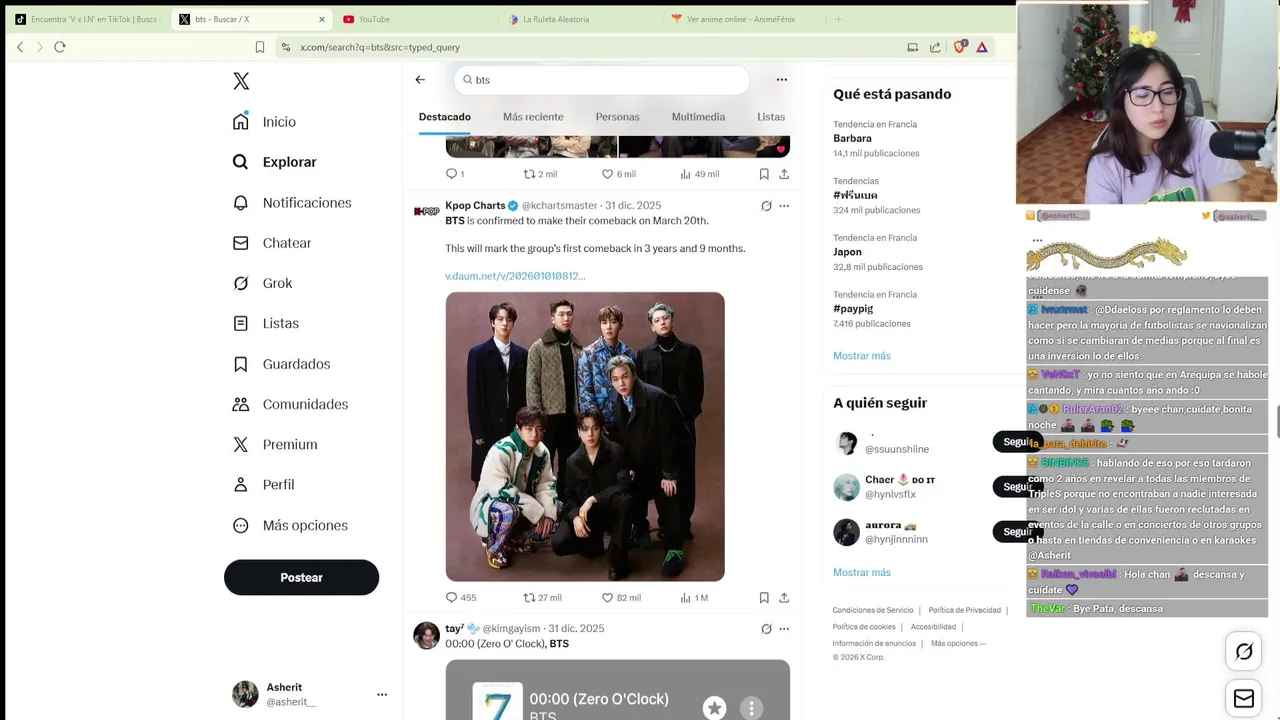
Task: Open Guardados bookmark icon
Action: (241, 364)
